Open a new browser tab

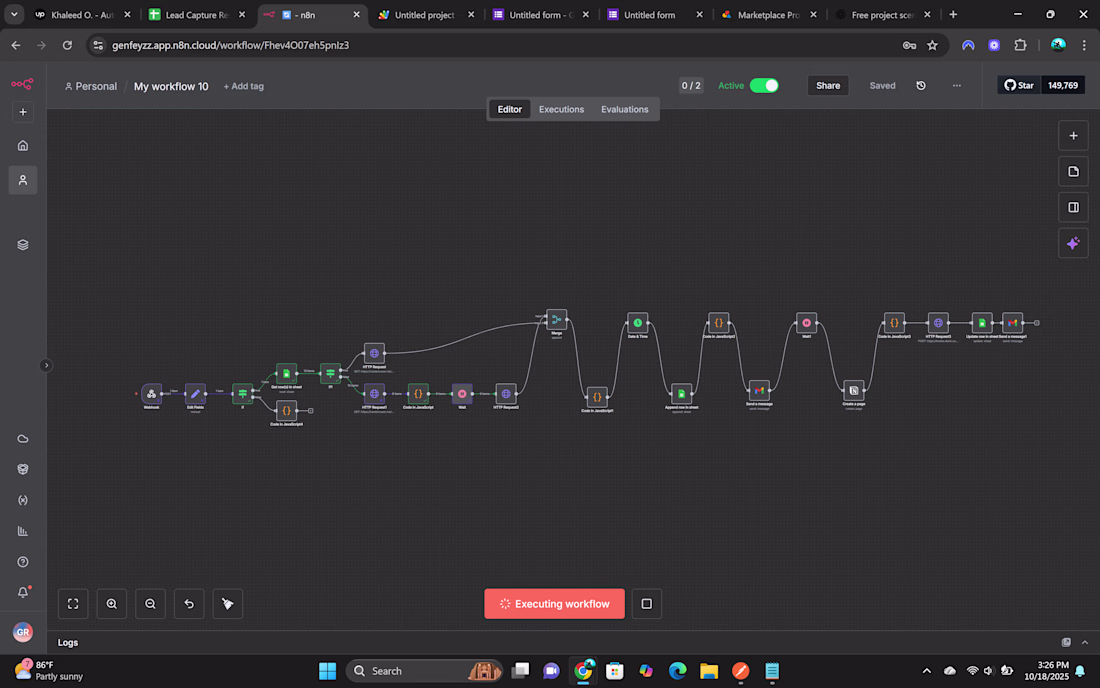pyautogui.click(x=953, y=15)
